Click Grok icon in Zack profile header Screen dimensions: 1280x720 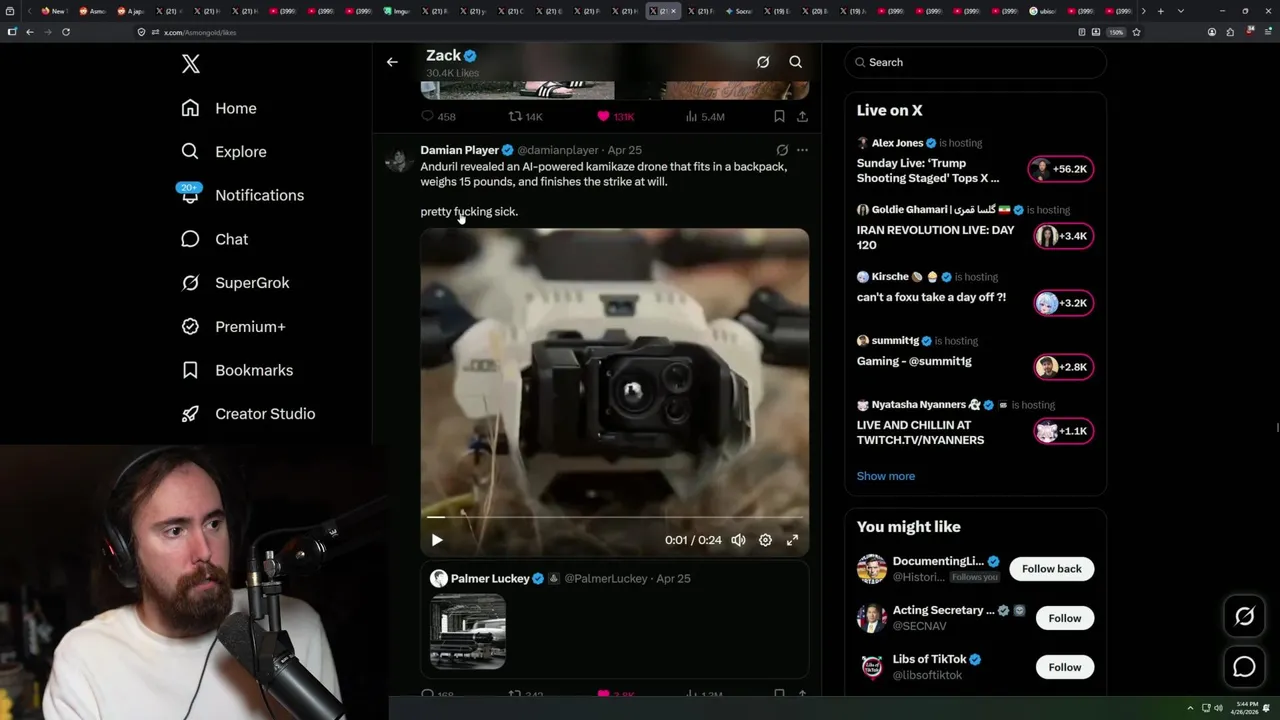click(763, 62)
